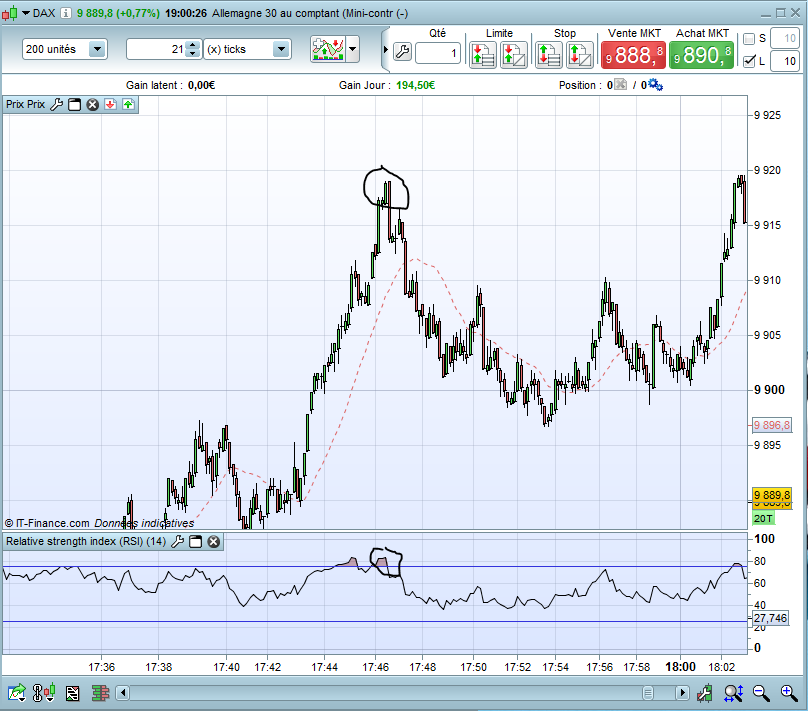Image resolution: width=808 pixels, height=711 pixels.
Task: Click the first Stop order icon
Action: tap(549, 55)
